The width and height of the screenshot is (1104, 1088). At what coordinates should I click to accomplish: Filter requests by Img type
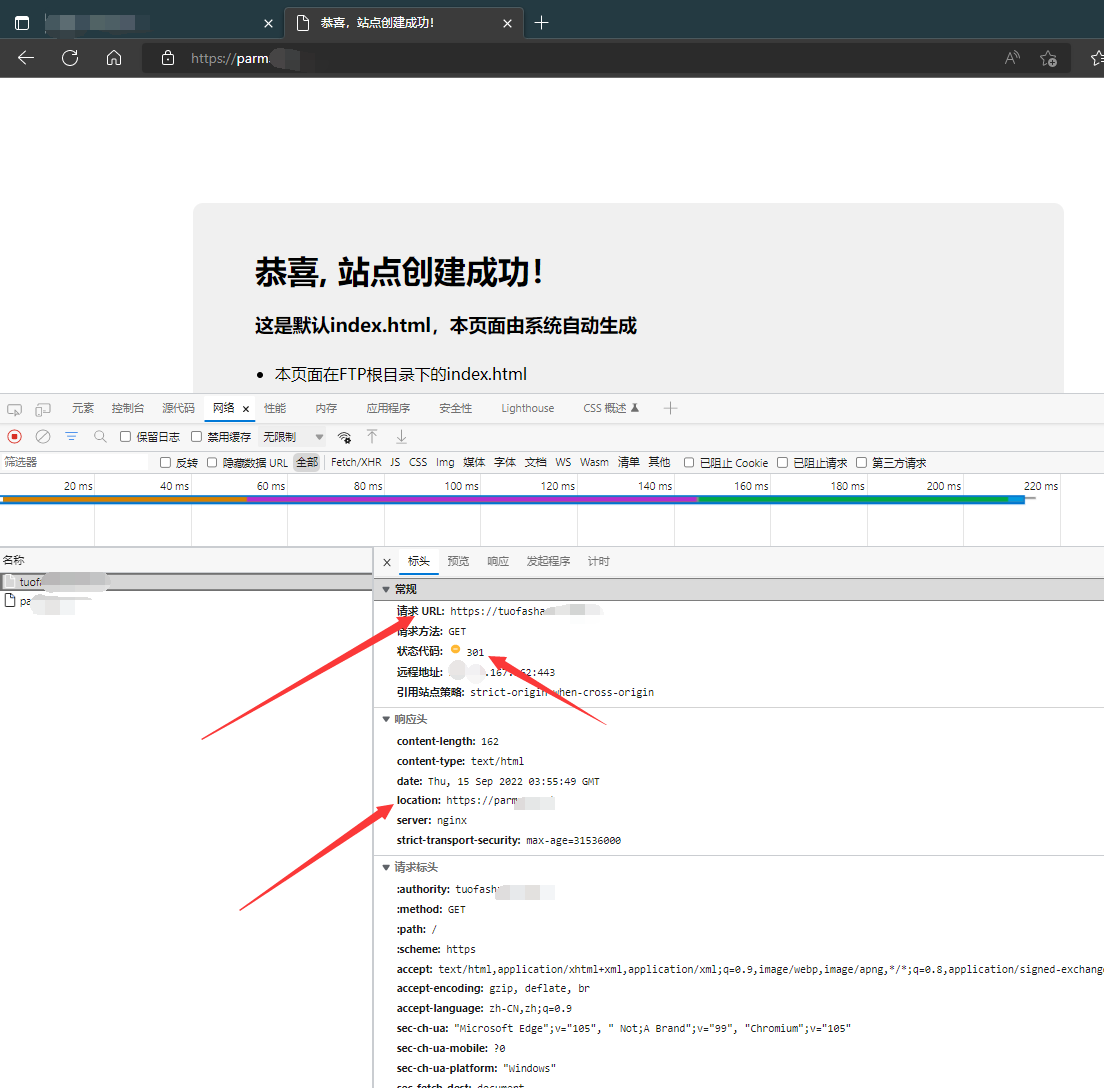pos(445,463)
